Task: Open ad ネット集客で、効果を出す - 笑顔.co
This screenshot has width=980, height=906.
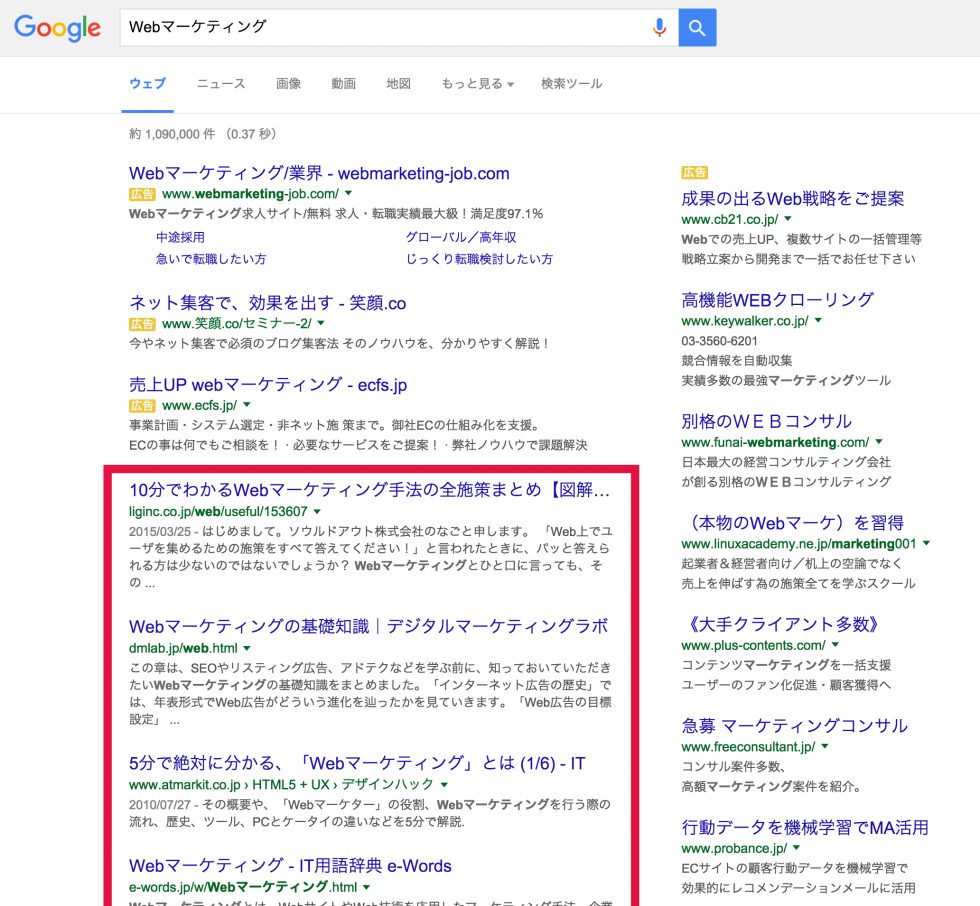Action: coord(268,303)
